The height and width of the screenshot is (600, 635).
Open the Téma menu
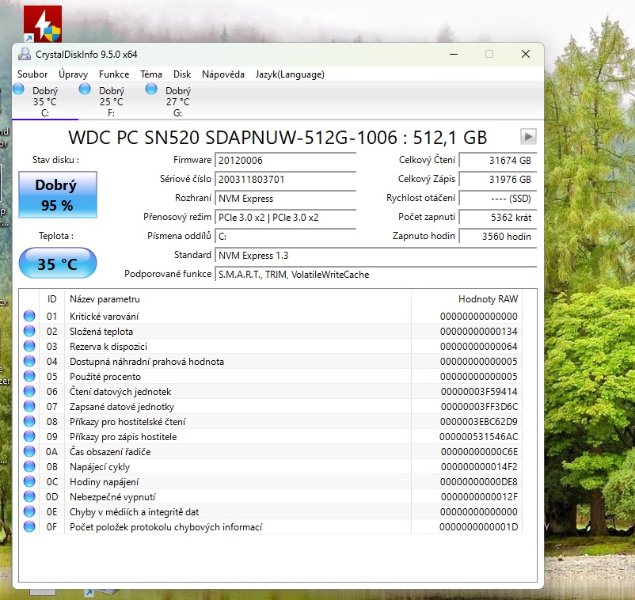(151, 74)
